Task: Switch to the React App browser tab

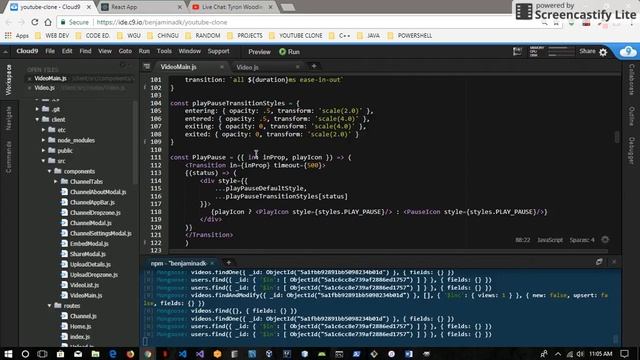Action: (x=142, y=7)
